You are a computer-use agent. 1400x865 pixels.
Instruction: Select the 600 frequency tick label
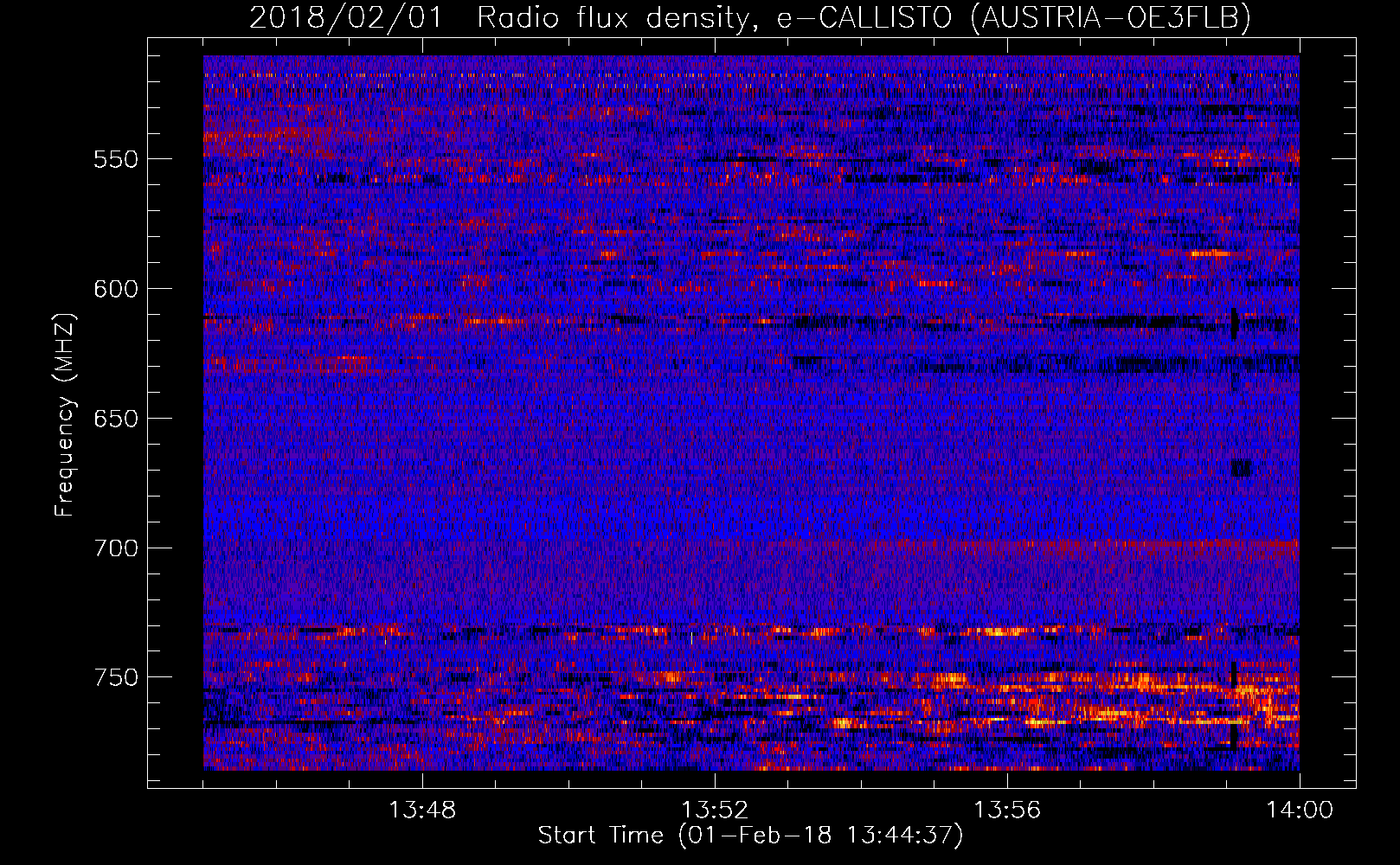coord(116,289)
